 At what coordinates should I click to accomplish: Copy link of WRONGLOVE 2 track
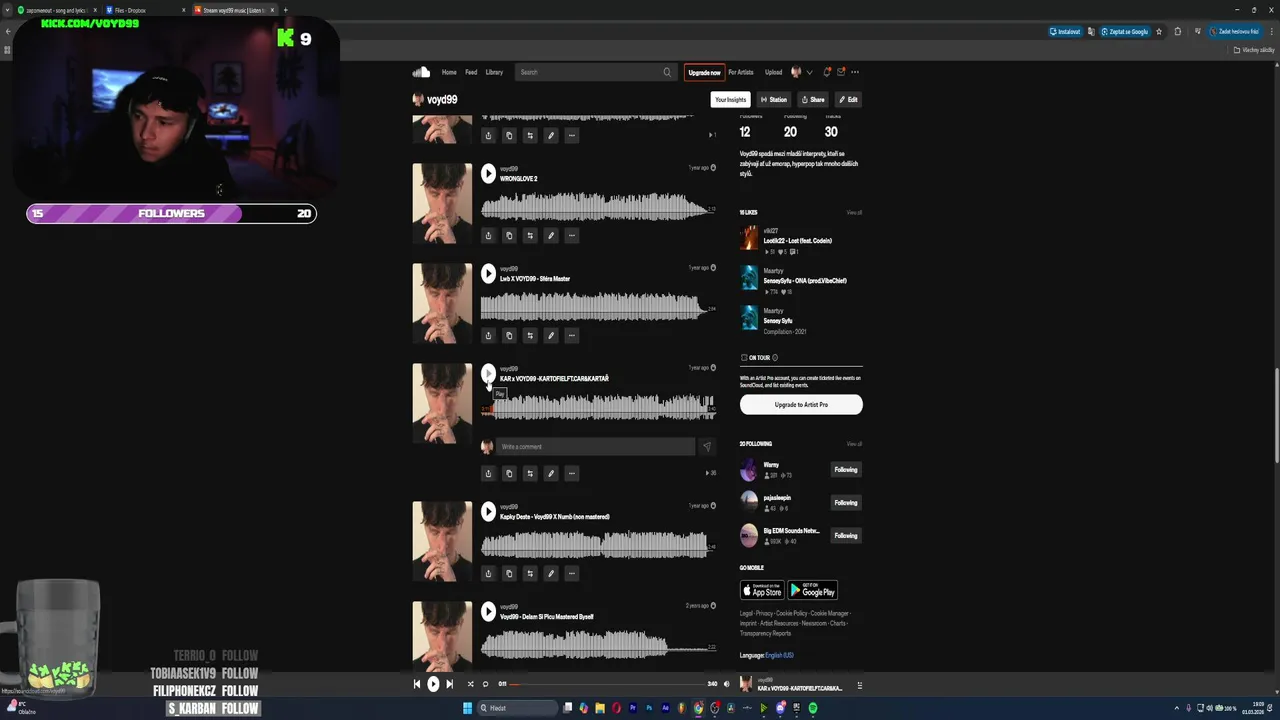(509, 235)
